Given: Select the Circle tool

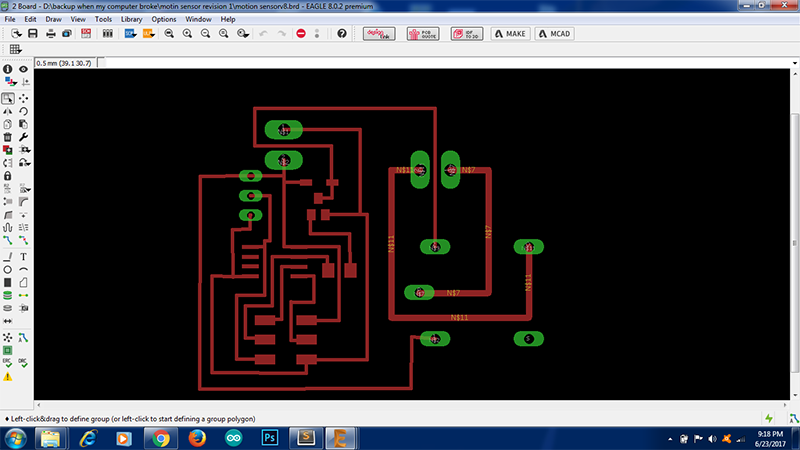Looking at the screenshot, I should 8,269.
